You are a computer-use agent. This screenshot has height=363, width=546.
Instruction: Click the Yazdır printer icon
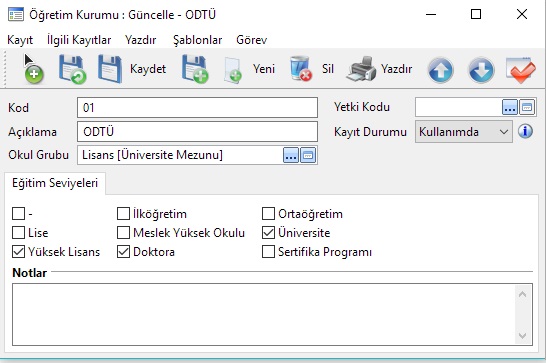click(x=361, y=69)
